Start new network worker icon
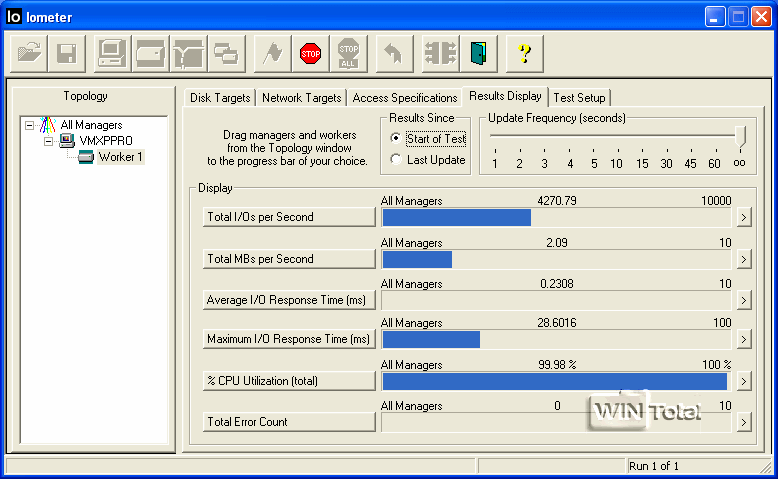Image resolution: width=778 pixels, height=479 pixels. 189,53
